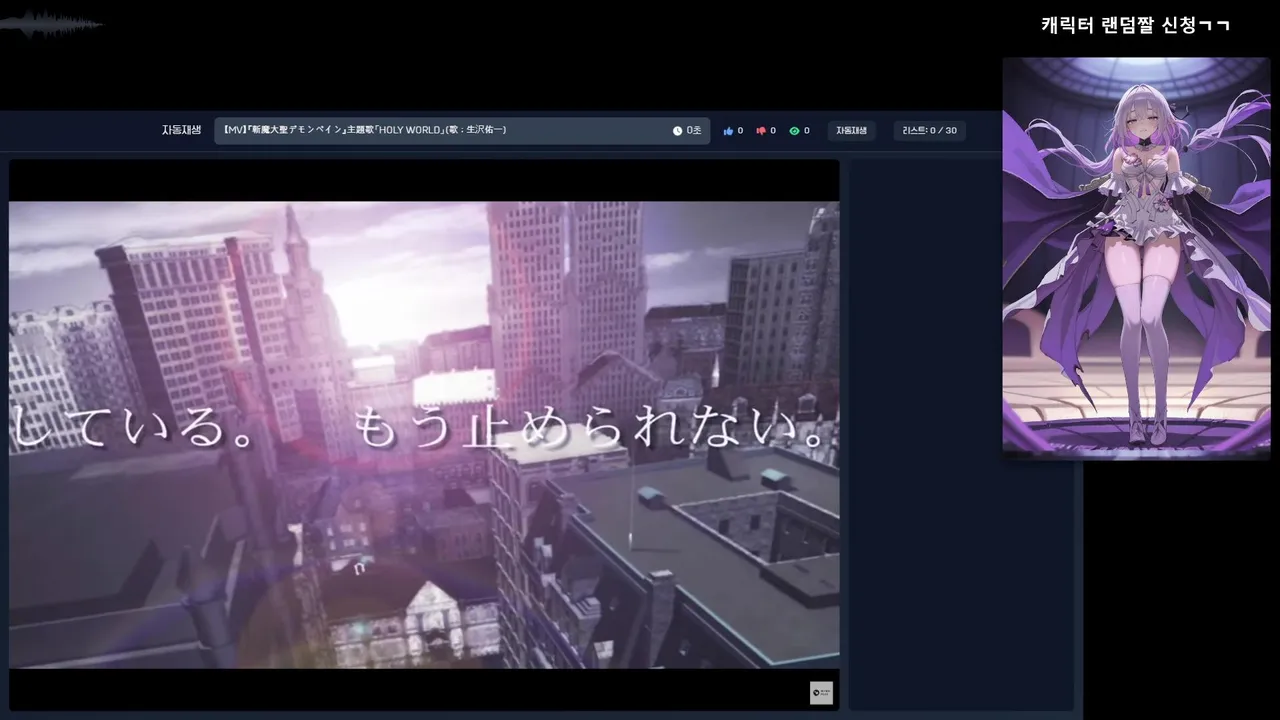
Task: Click the 리스트: 0 / 30 button
Action: (929, 131)
